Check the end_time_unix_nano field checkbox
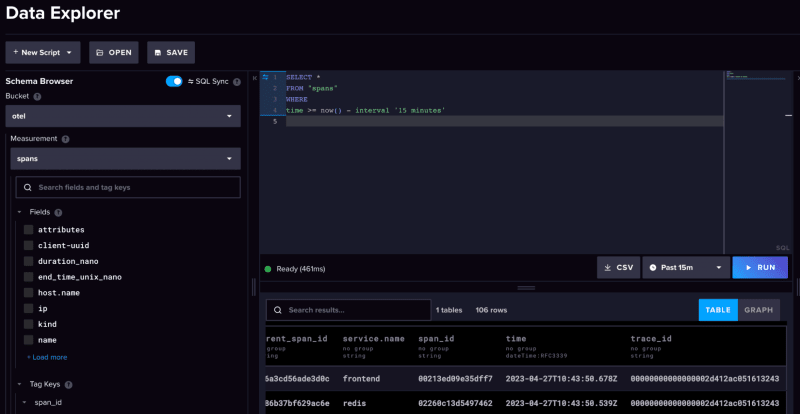The width and height of the screenshot is (800, 414). (x=29, y=277)
